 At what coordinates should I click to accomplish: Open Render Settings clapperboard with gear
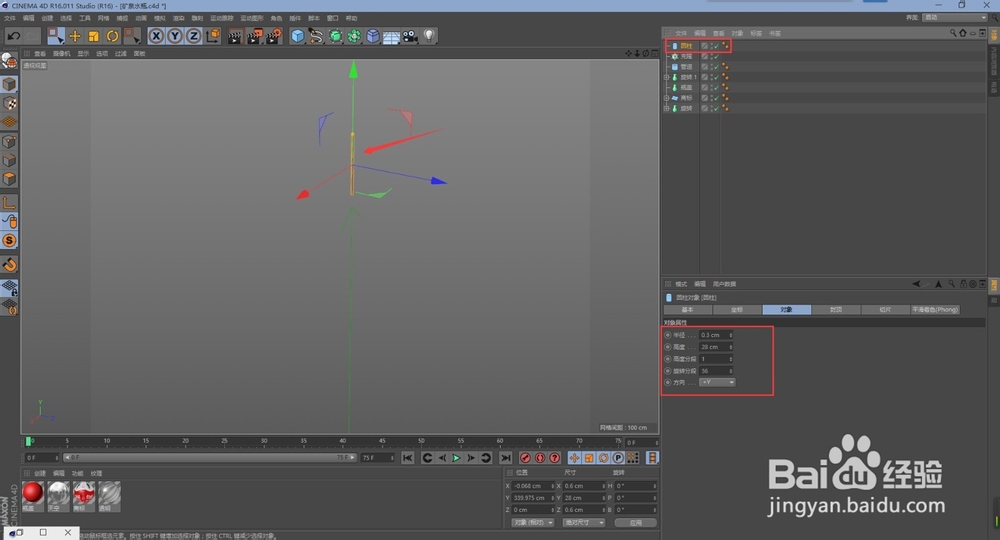[x=274, y=36]
